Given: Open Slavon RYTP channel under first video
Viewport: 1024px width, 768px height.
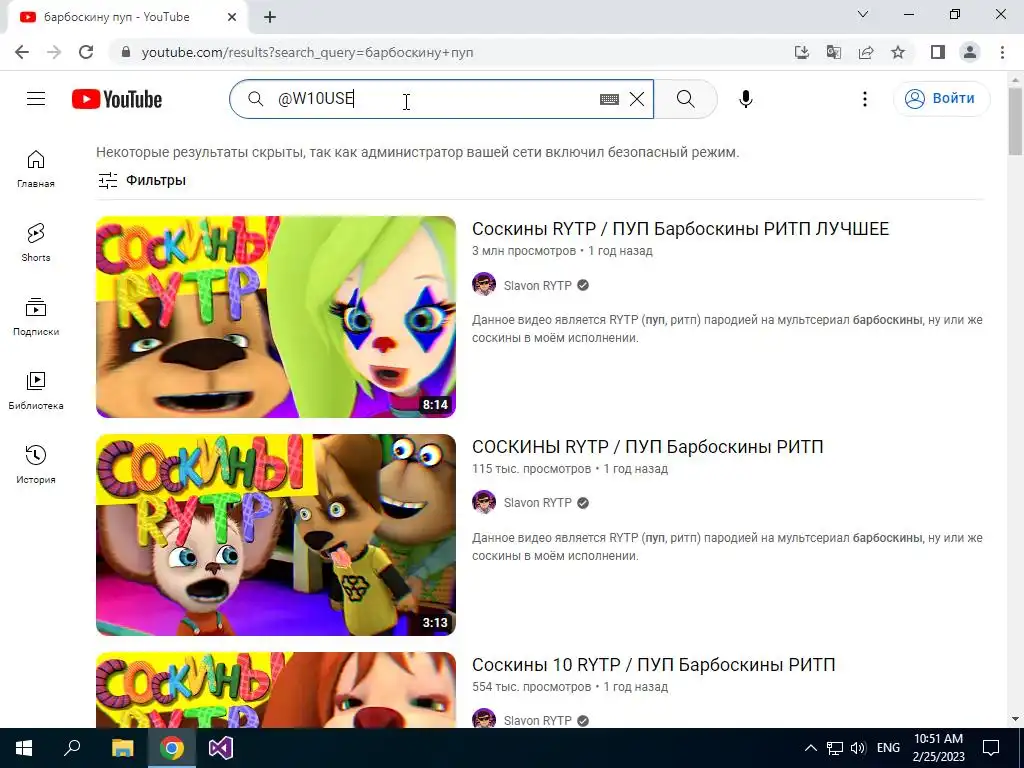Looking at the screenshot, I should 537,285.
